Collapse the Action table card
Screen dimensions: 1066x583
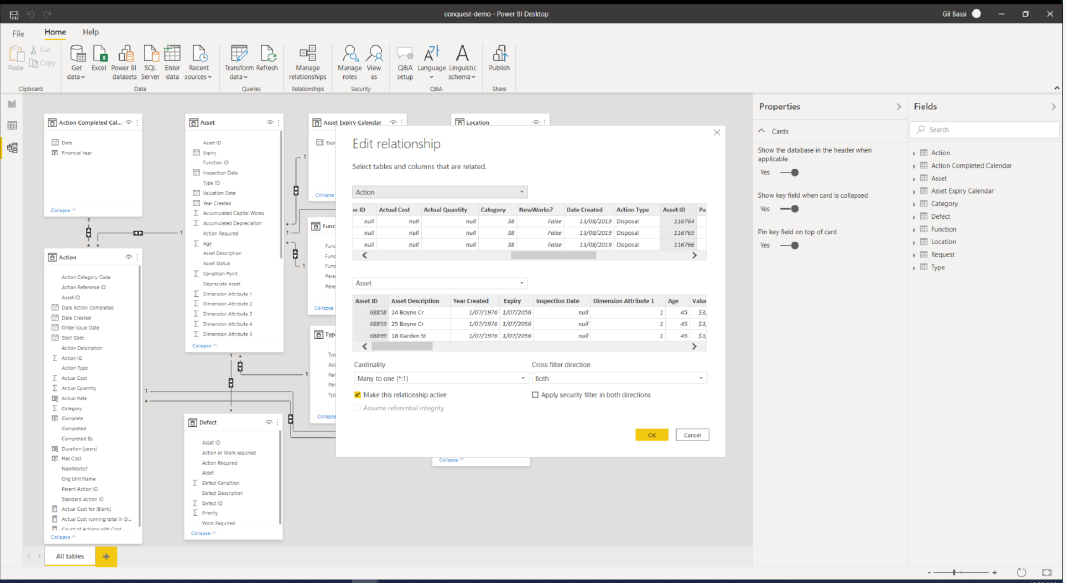coord(63,537)
